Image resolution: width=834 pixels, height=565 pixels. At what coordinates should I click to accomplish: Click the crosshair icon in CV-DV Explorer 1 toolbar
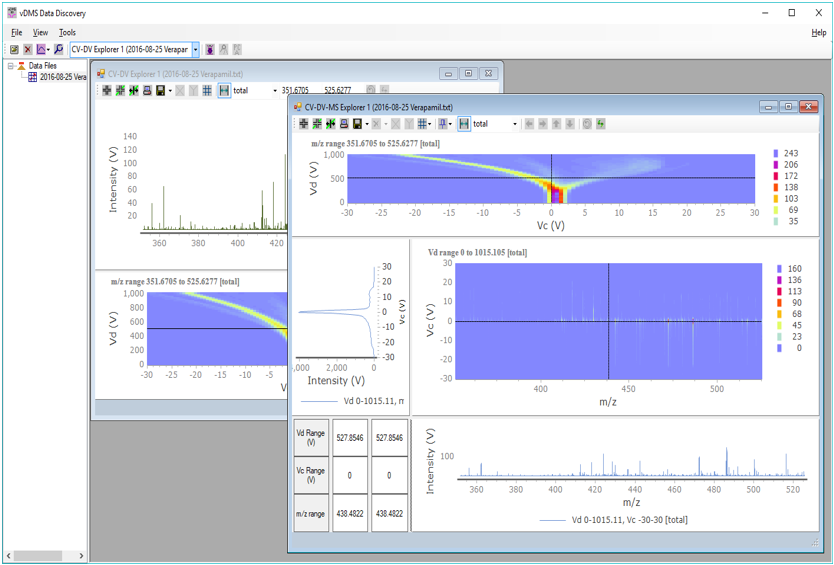pyautogui.click(x=107, y=90)
